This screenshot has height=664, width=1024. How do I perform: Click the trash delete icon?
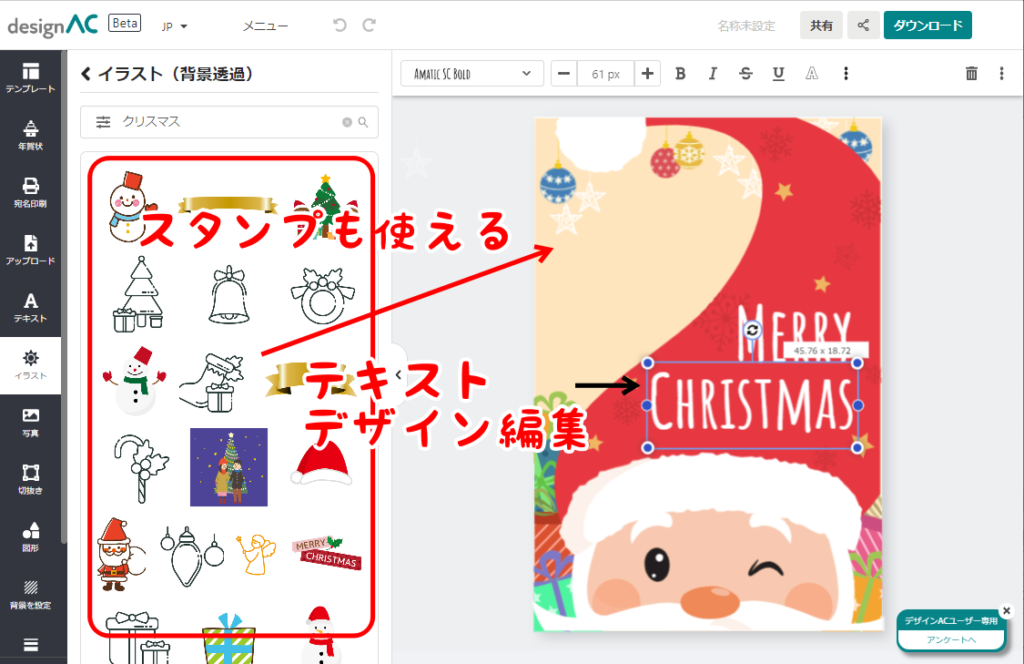tap(971, 73)
